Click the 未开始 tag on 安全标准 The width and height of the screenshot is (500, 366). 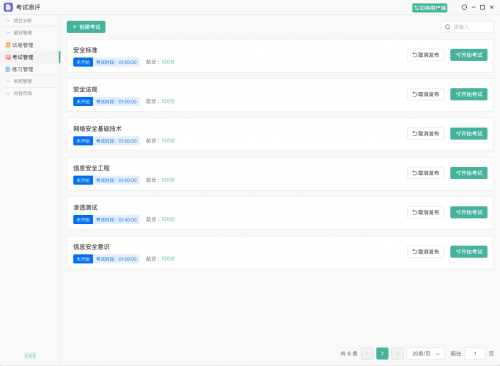(x=83, y=62)
